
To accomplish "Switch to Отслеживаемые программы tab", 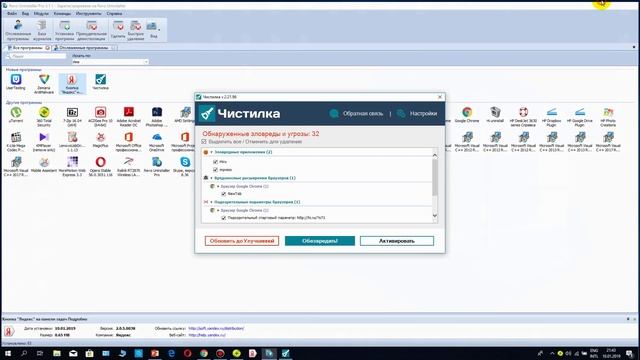I will click(84, 48).
